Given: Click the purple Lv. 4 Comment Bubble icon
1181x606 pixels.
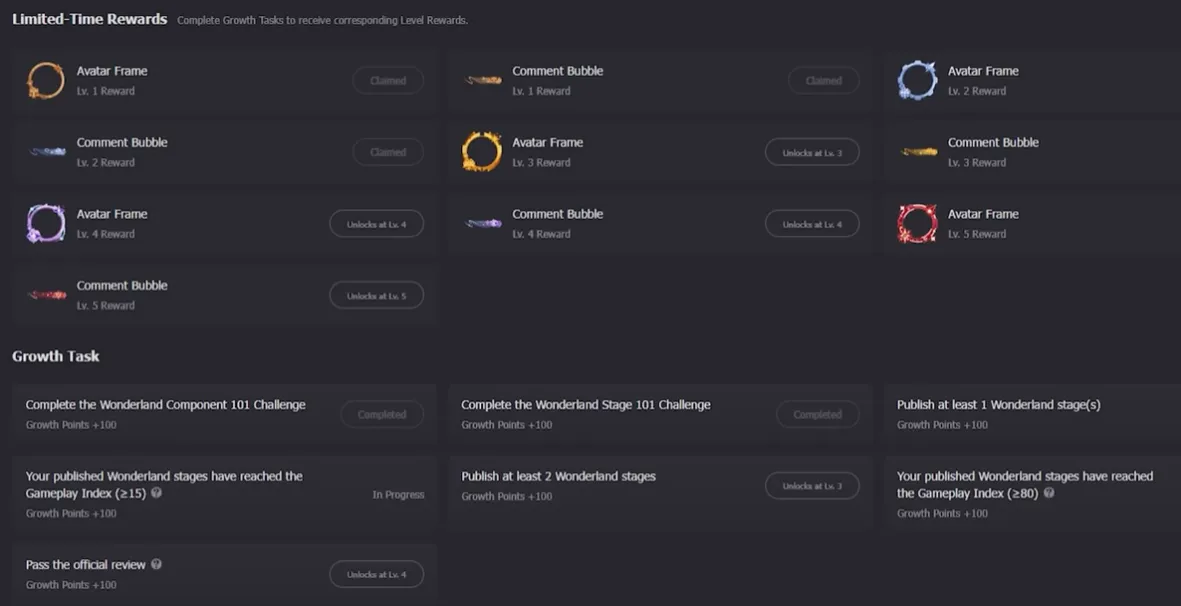Looking at the screenshot, I should coord(482,223).
